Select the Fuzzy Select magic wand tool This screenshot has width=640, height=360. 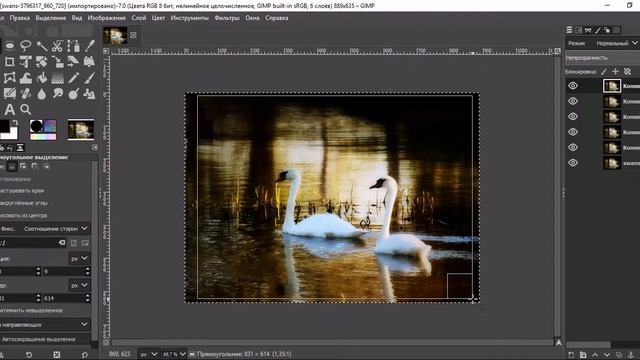(x=42, y=46)
